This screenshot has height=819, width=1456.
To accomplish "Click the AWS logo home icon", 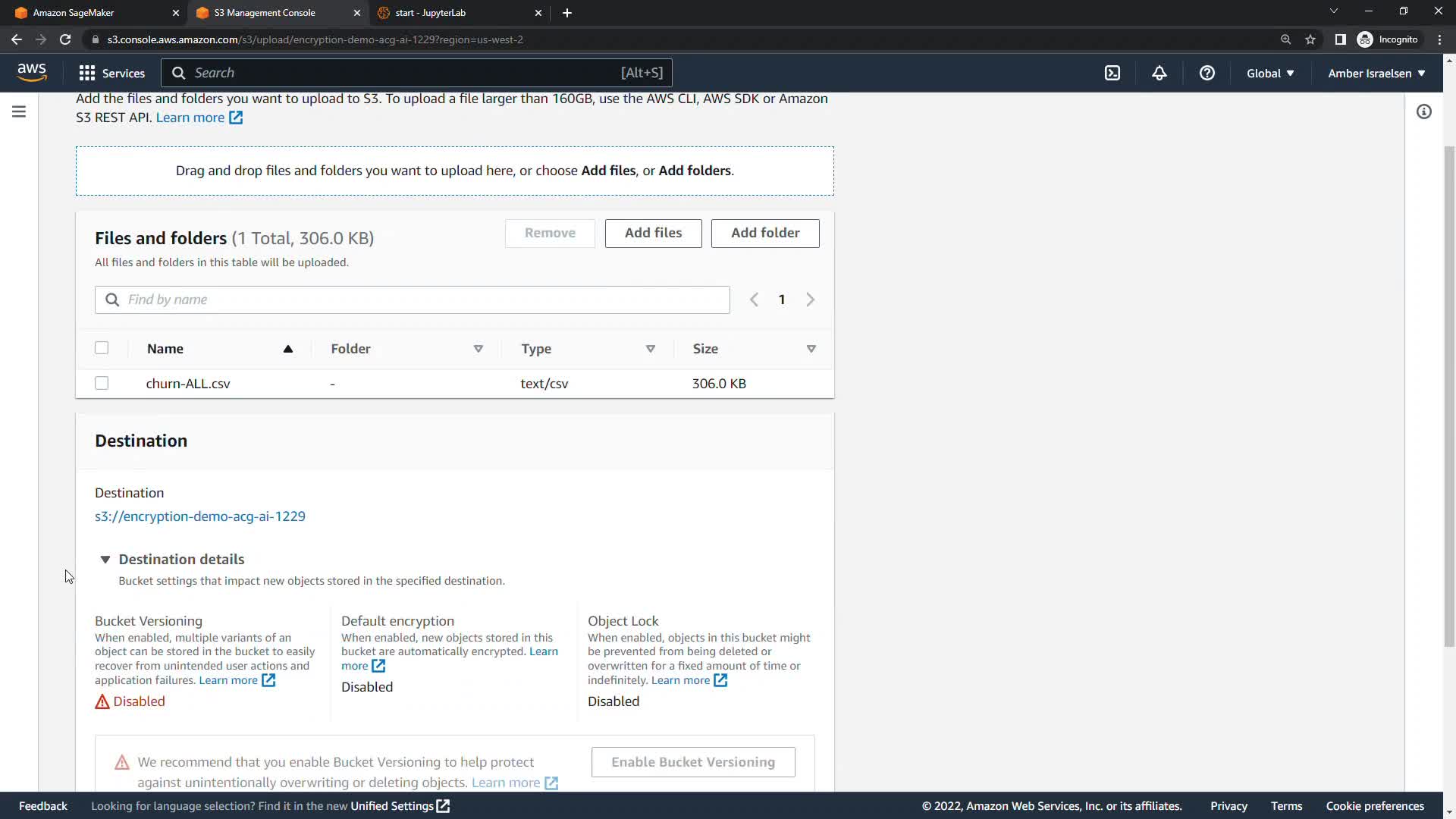I will [32, 72].
